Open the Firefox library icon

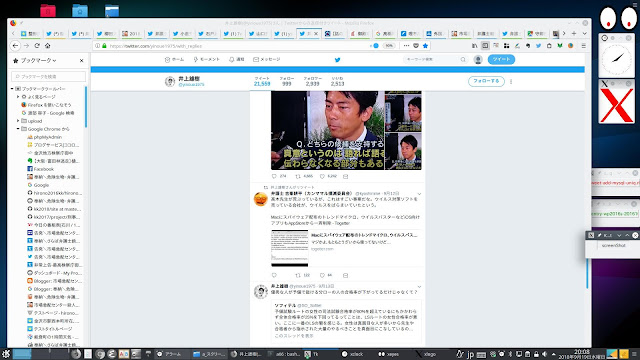(474, 46)
